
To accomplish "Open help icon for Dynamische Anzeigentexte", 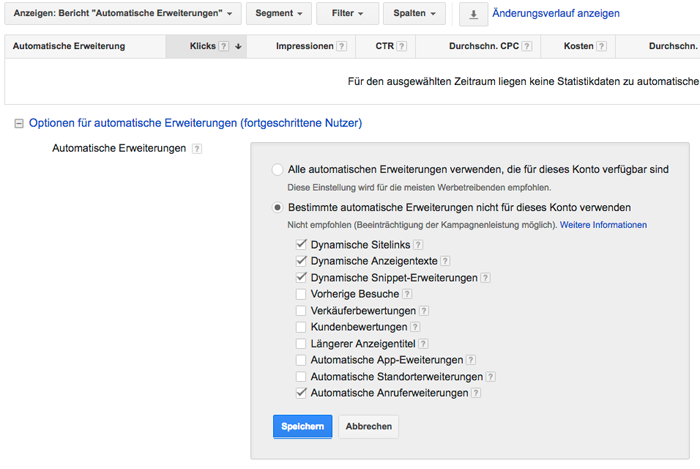I will [445, 261].
